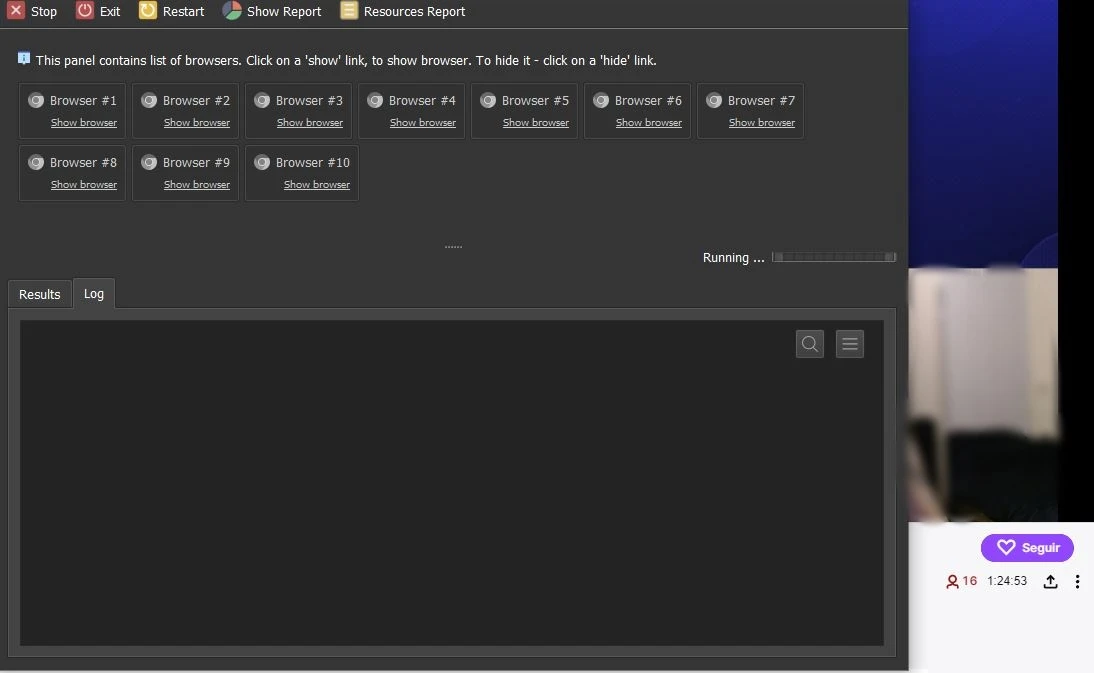Viewport: 1094px width, 673px height.
Task: Open Show Report pie chart icon
Action: click(x=232, y=11)
